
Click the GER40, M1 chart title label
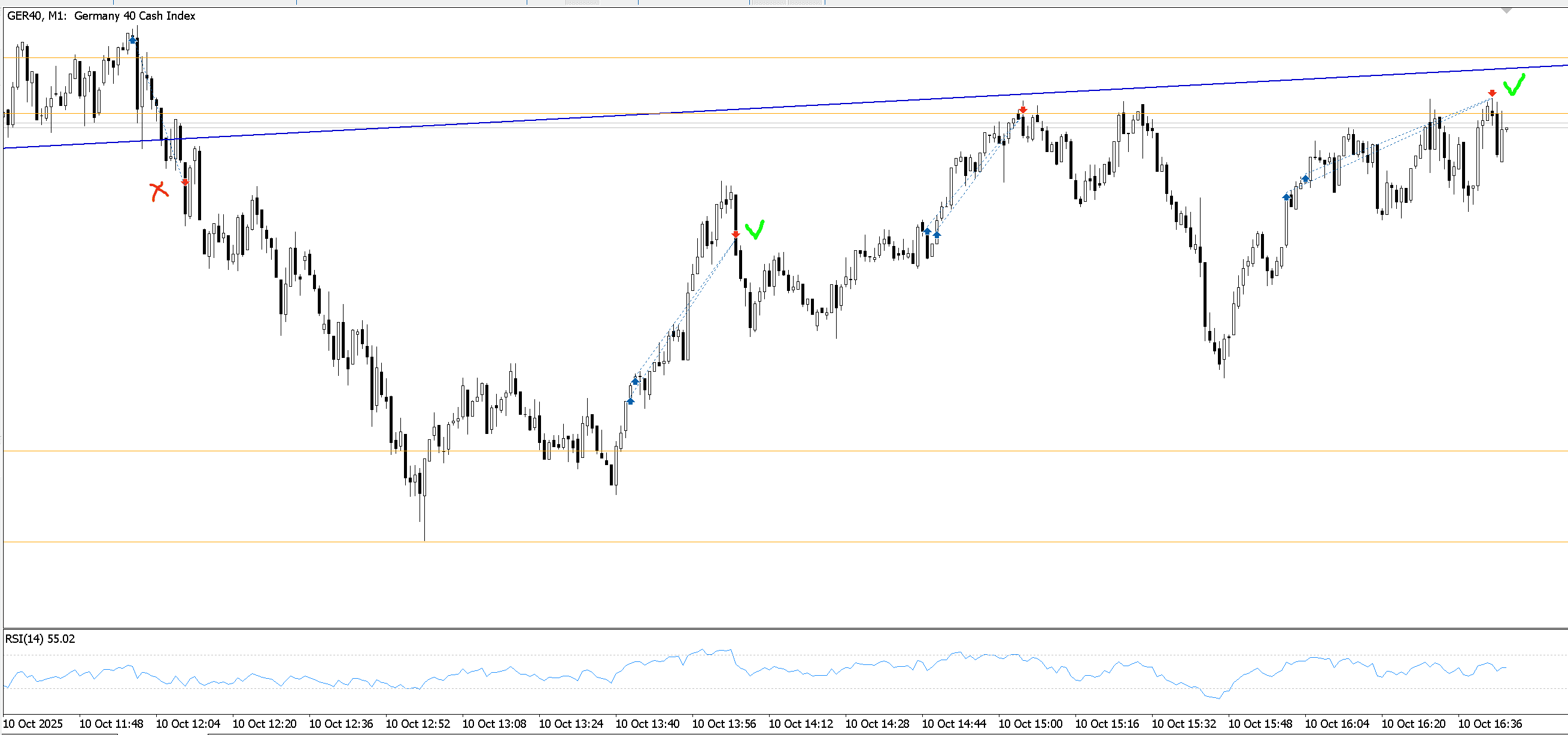[101, 16]
